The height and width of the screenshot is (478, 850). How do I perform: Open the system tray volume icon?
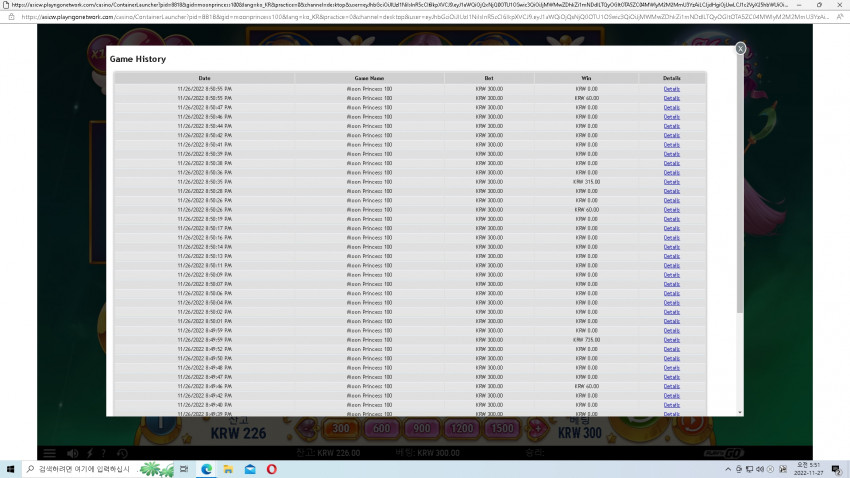tap(760, 469)
